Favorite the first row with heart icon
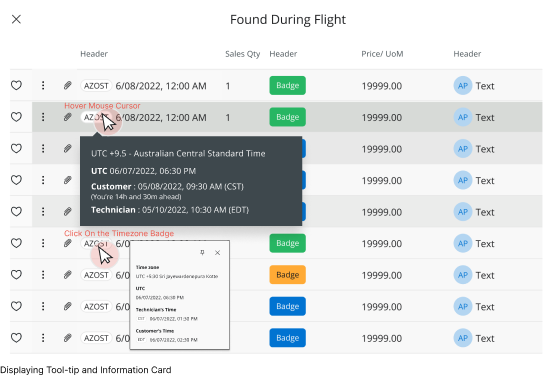 pos(16,85)
